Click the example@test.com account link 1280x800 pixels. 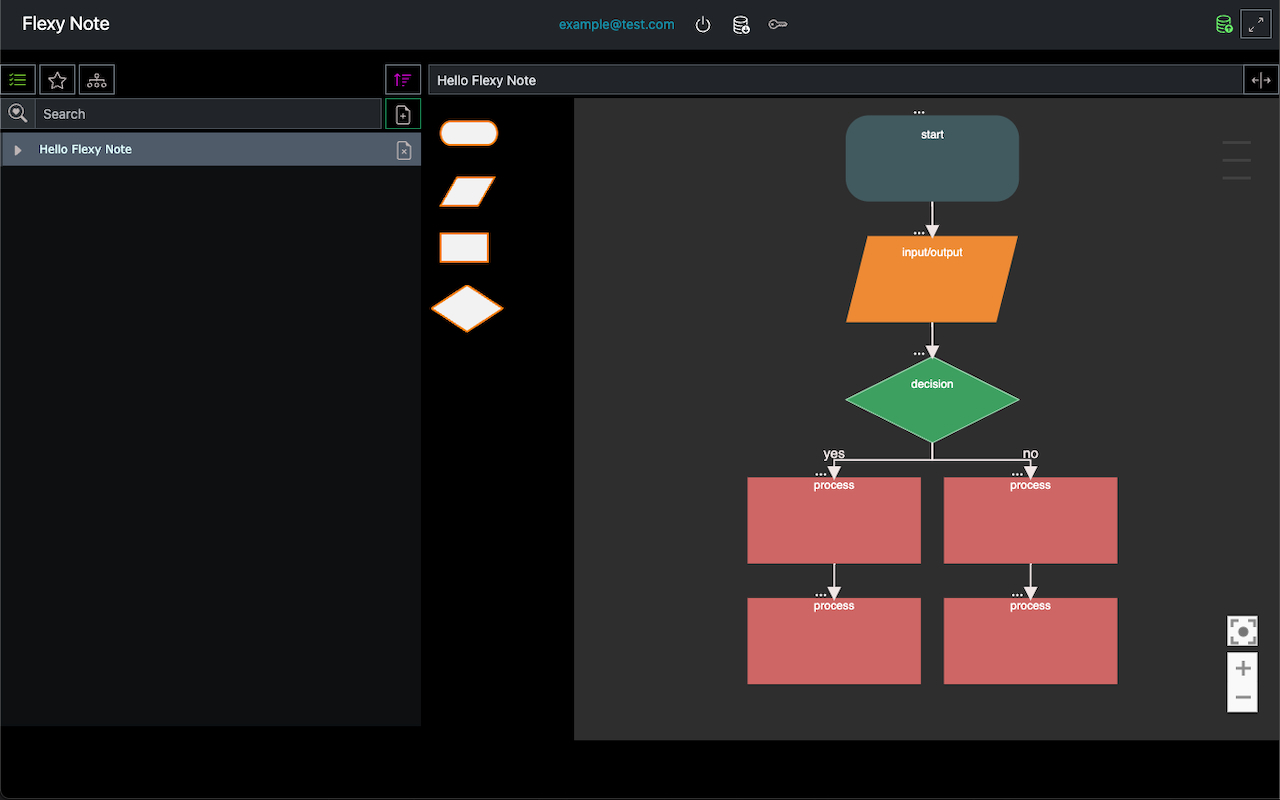616,25
